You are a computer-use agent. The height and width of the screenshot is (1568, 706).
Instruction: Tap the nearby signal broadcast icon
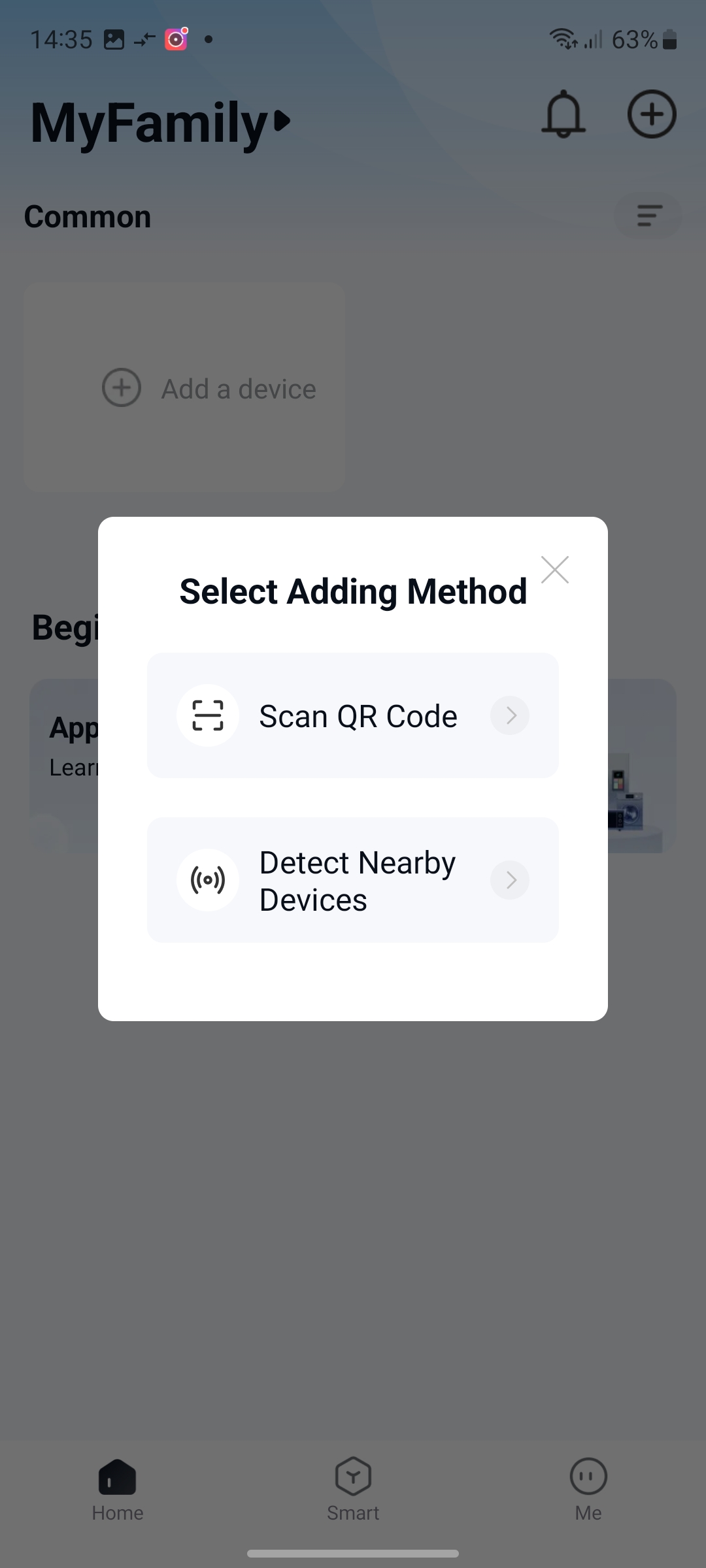(x=208, y=880)
